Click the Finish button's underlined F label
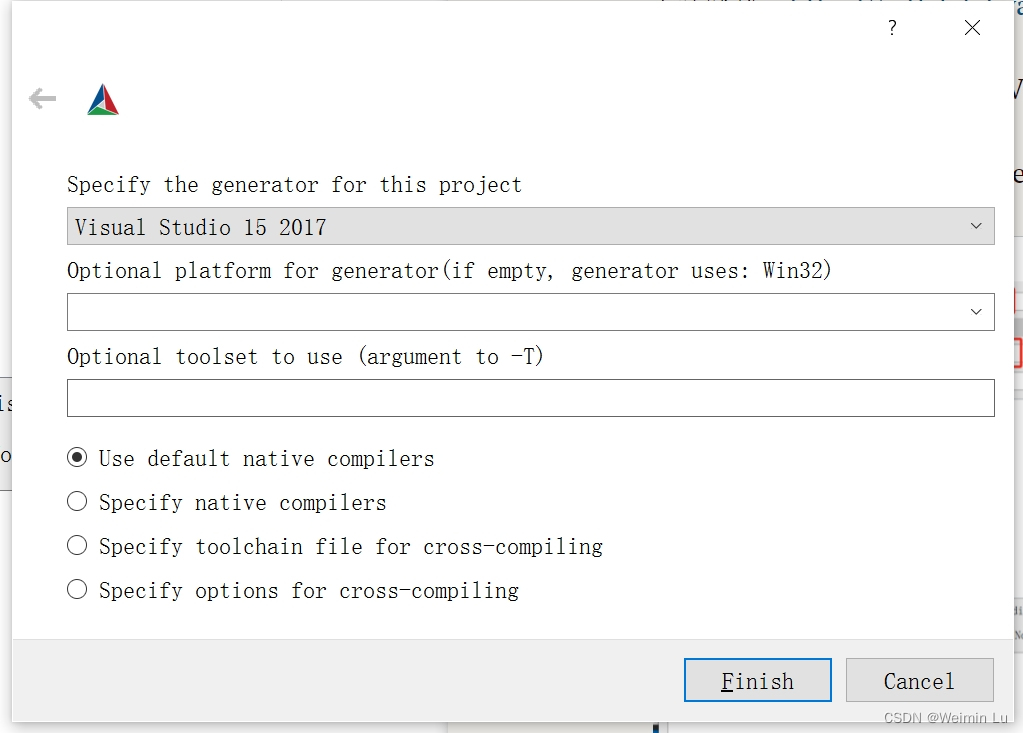 click(729, 680)
